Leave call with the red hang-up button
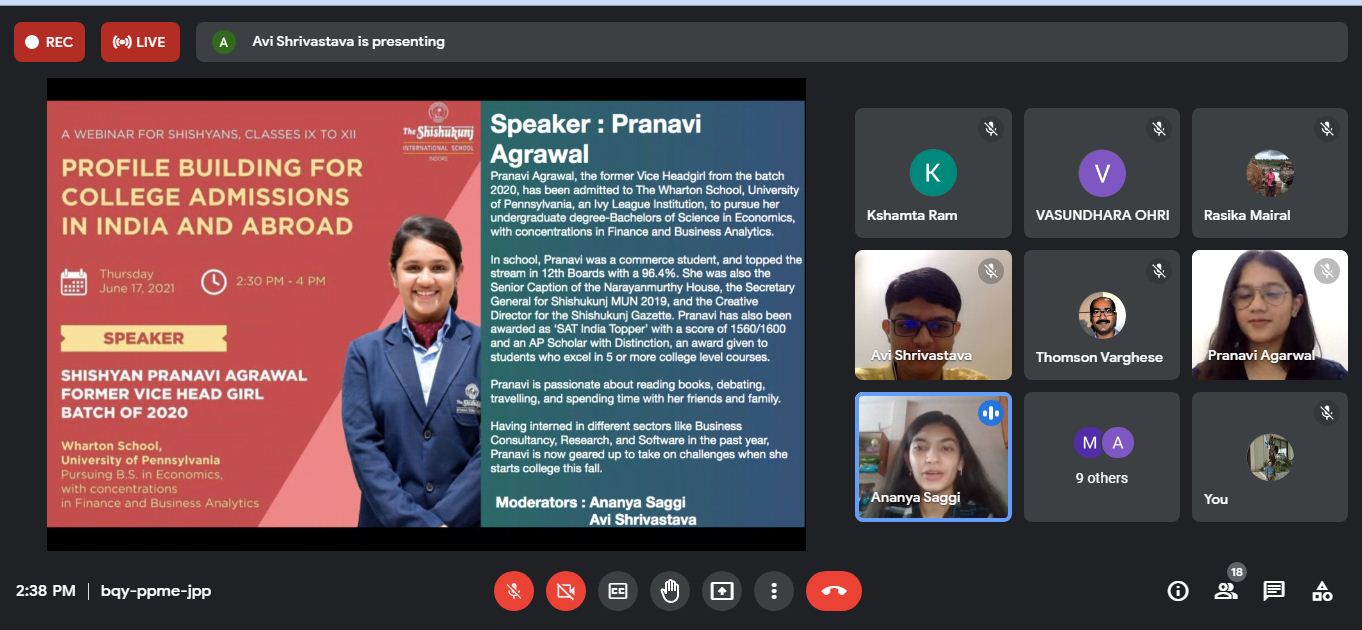The width and height of the screenshot is (1362, 630). click(x=834, y=591)
